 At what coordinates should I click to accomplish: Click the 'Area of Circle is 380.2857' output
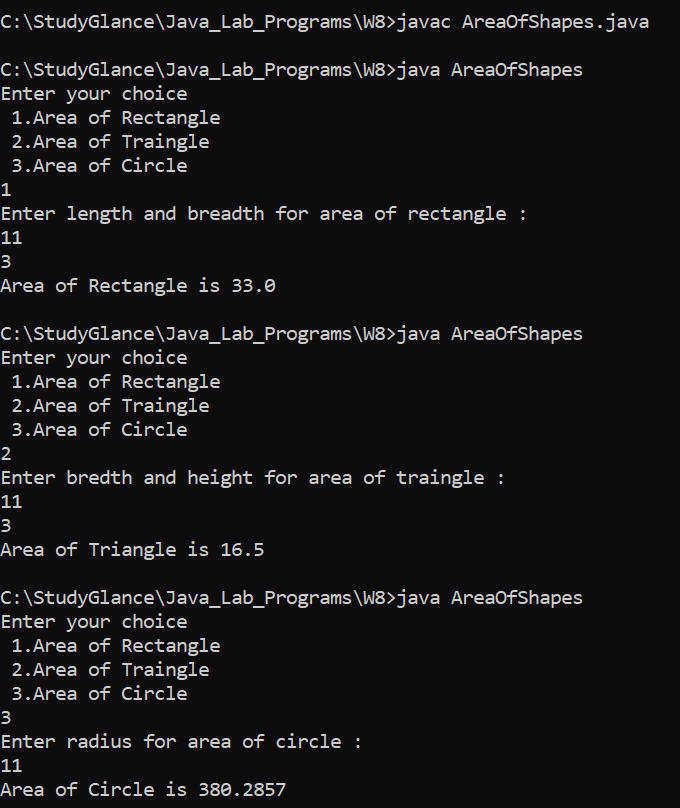(x=143, y=790)
